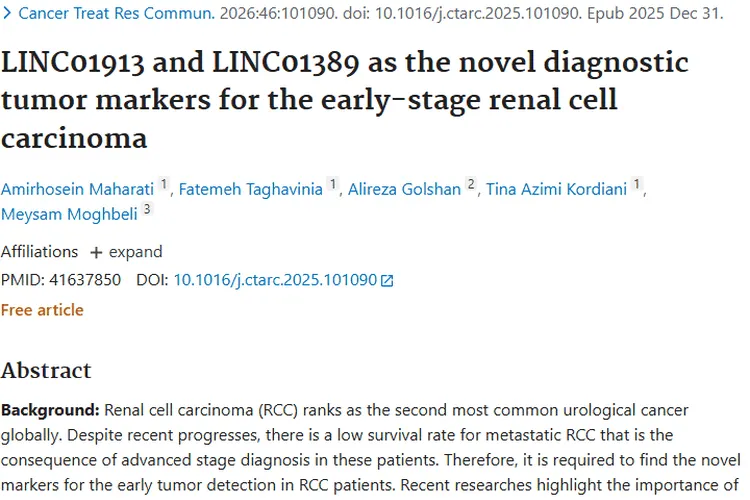This screenshot has width=750, height=500.
Task: Click the journal dropdown chevron at top left
Action: pyautogui.click(x=9, y=15)
